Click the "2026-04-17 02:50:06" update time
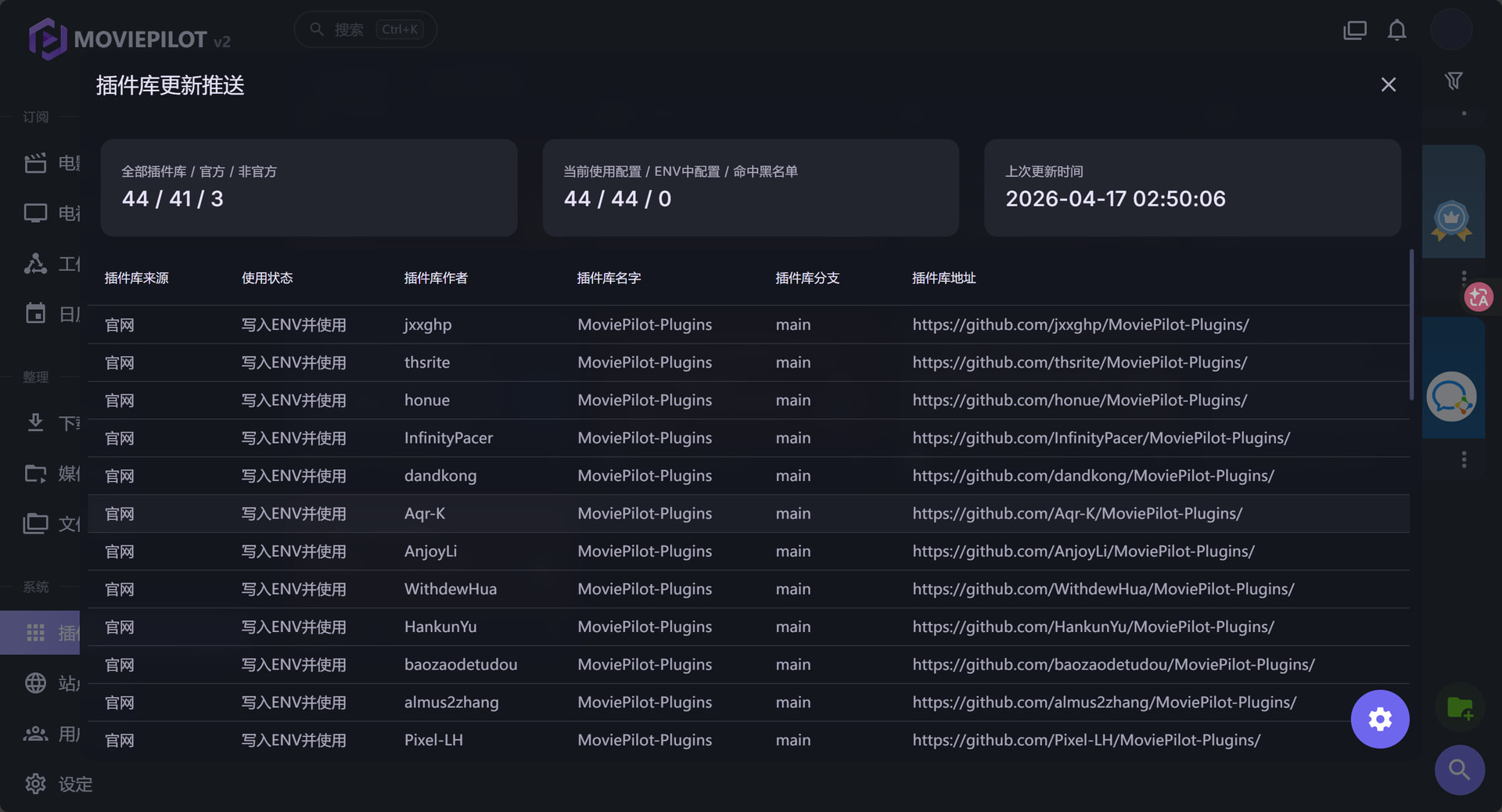Viewport: 1502px width, 812px height. click(1116, 199)
